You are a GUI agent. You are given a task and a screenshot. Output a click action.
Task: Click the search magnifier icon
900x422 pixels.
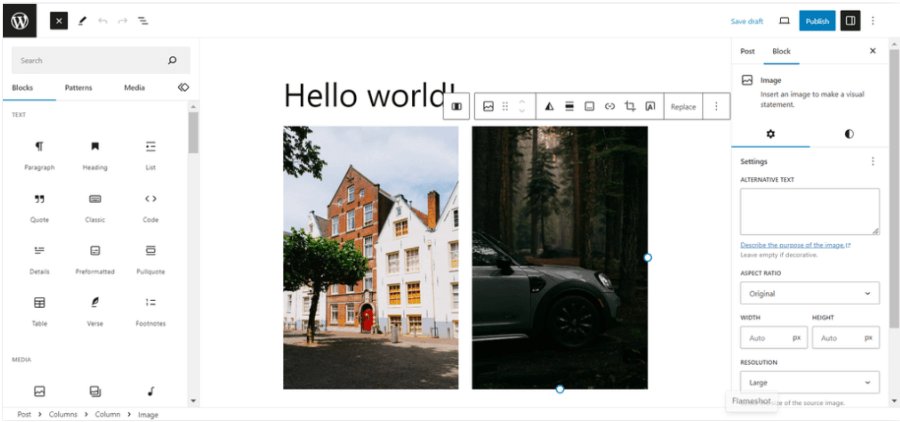pos(172,60)
